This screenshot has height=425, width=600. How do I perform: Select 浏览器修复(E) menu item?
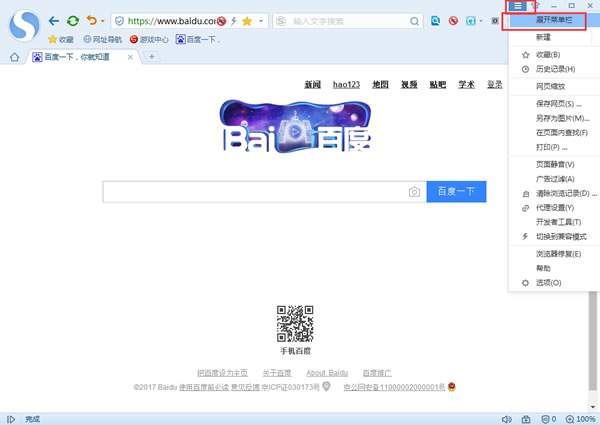554,254
